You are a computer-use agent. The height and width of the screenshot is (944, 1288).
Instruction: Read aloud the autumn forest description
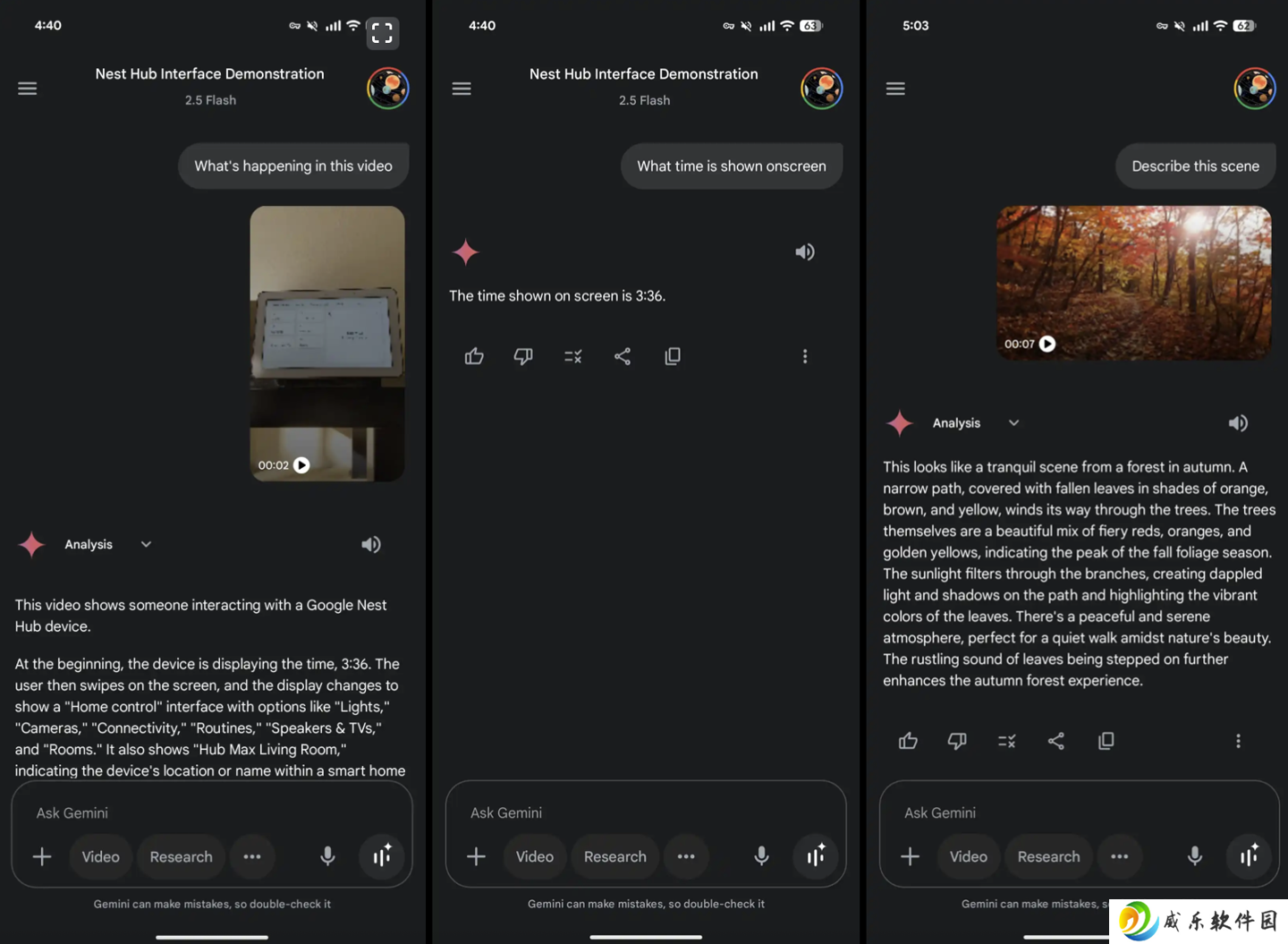(x=1238, y=423)
